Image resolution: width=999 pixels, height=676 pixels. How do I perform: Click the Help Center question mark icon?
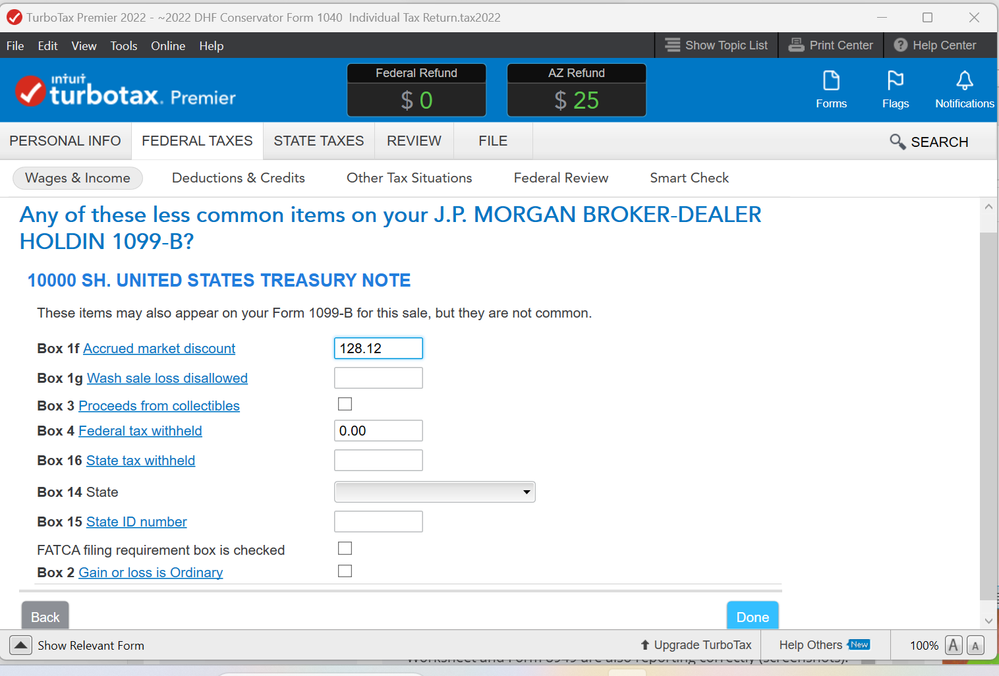pos(900,45)
